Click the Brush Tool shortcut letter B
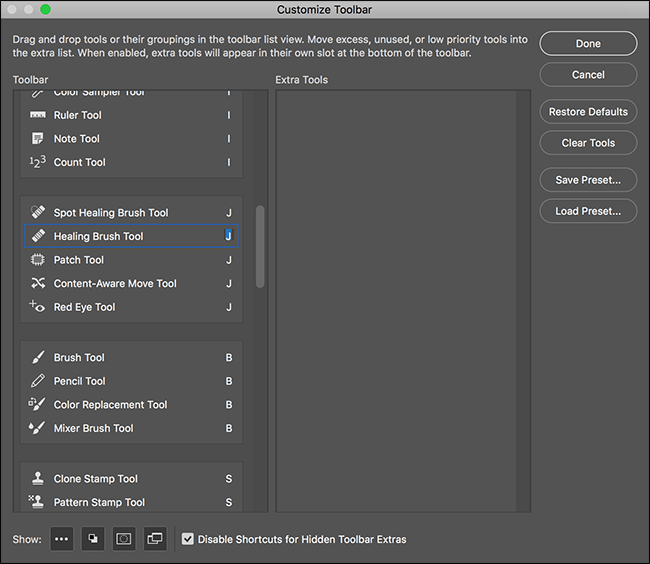 pyautogui.click(x=229, y=357)
